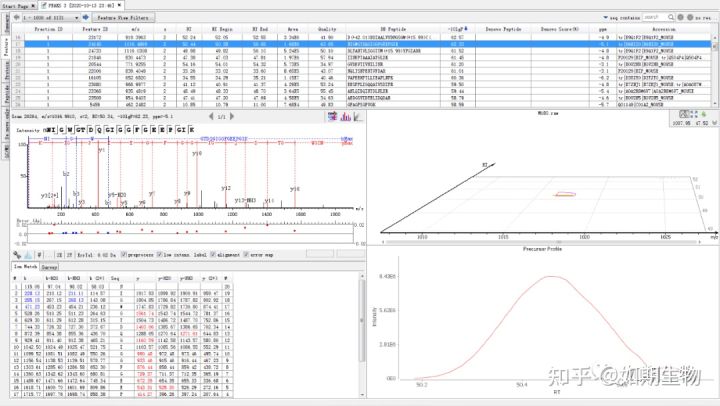Select the row with -10lgP 58.79
720x406 pixels.
(363, 98)
